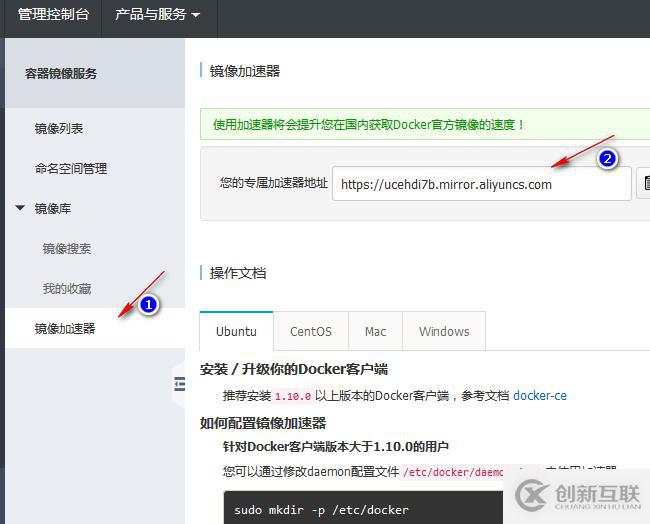Switch to the Windows tab
This screenshot has height=524, width=650.
(444, 332)
